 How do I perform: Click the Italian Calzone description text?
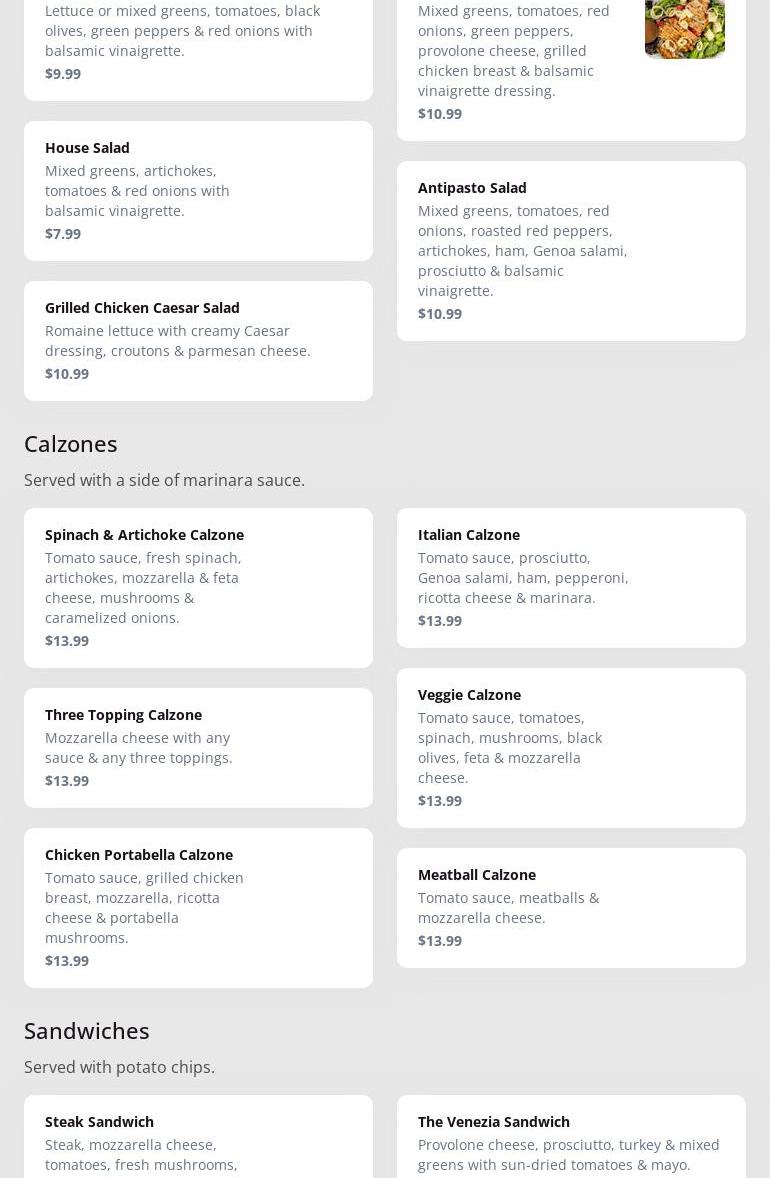pyautogui.click(x=522, y=577)
